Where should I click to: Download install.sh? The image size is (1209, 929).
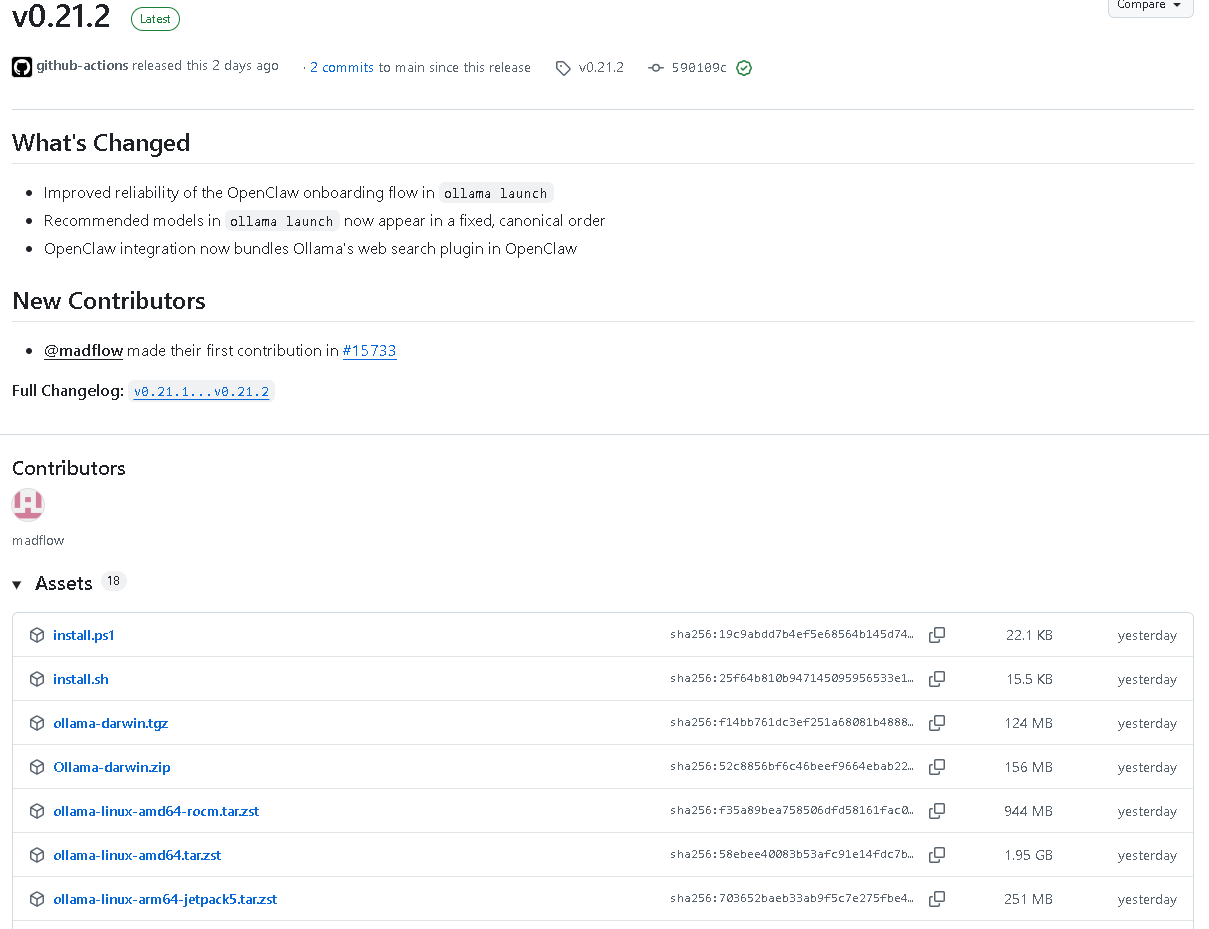coord(81,679)
